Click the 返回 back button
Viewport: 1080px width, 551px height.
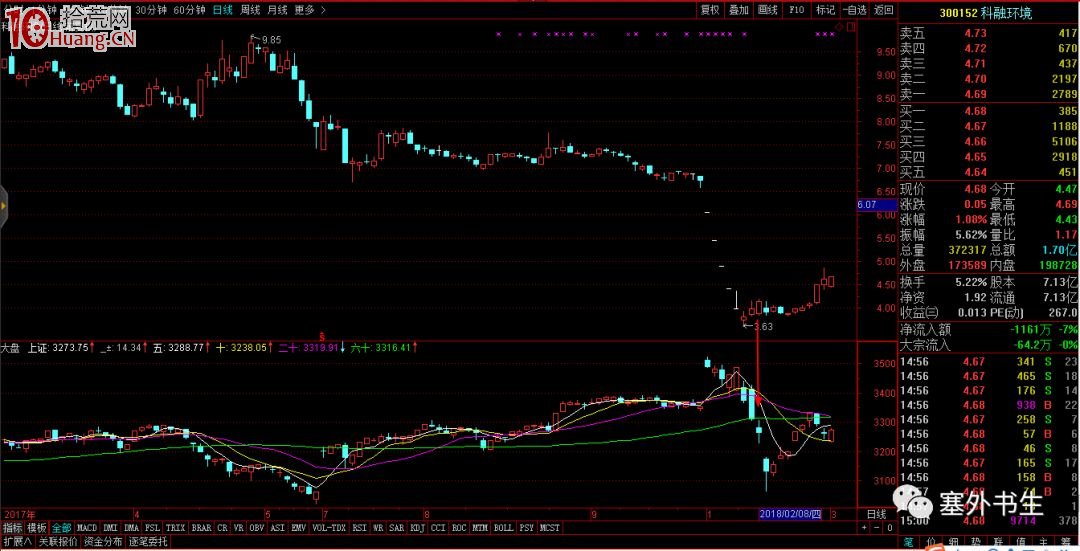tap(884, 10)
